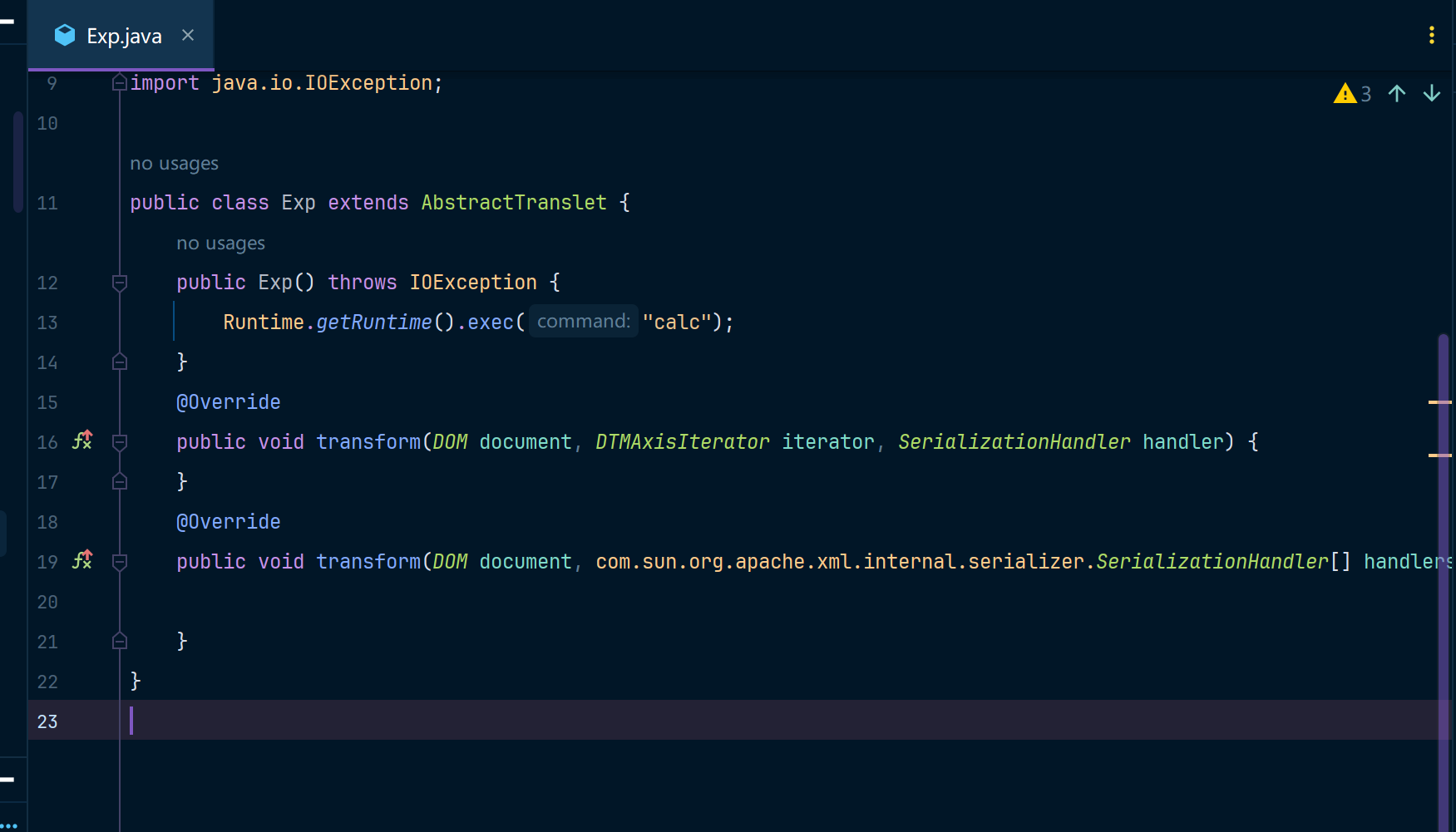The height and width of the screenshot is (832, 1456).
Task: Click the override gutter icon on line 19
Action: [82, 560]
